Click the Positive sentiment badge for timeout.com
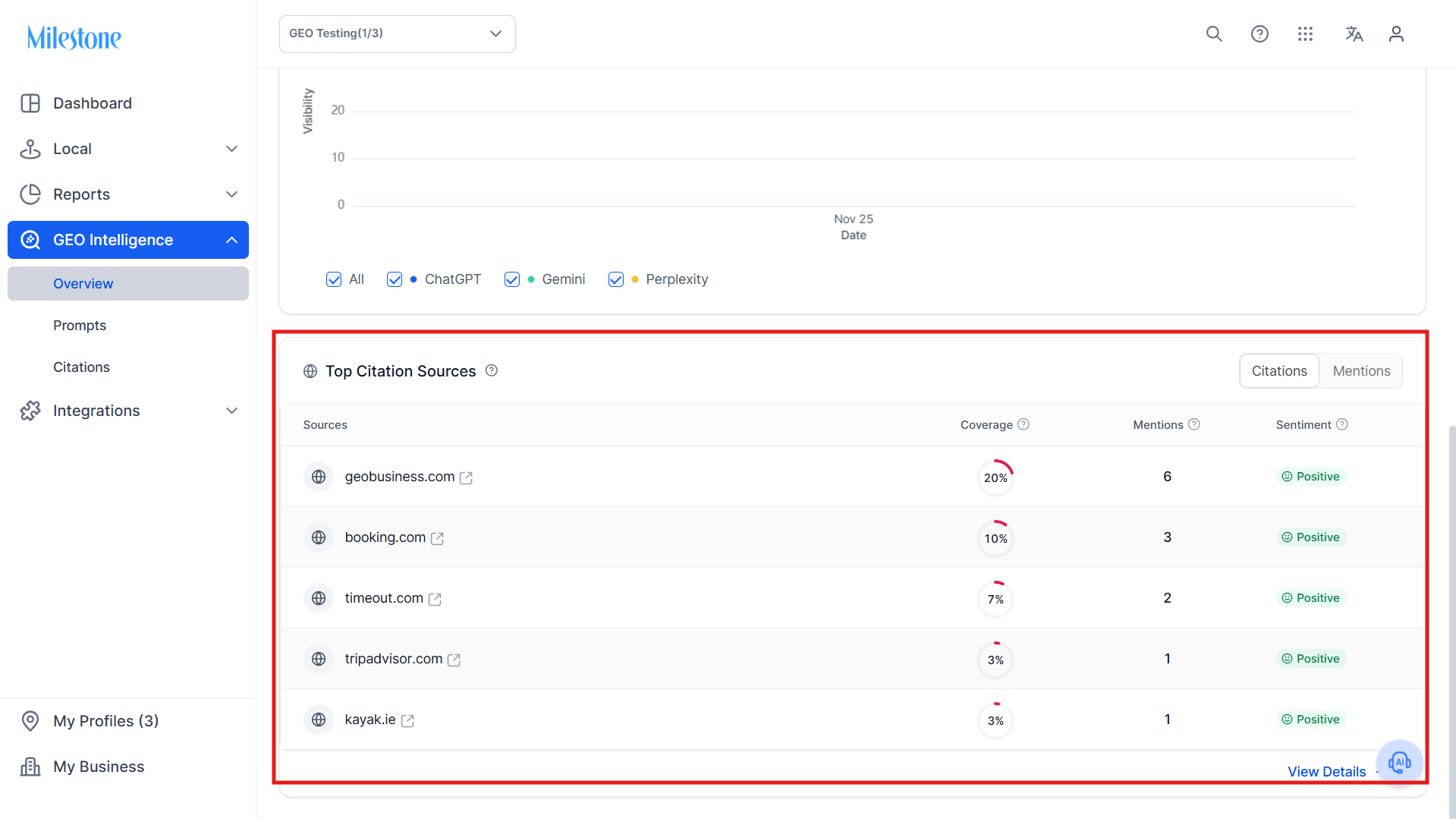The image size is (1456, 819). point(1311,598)
